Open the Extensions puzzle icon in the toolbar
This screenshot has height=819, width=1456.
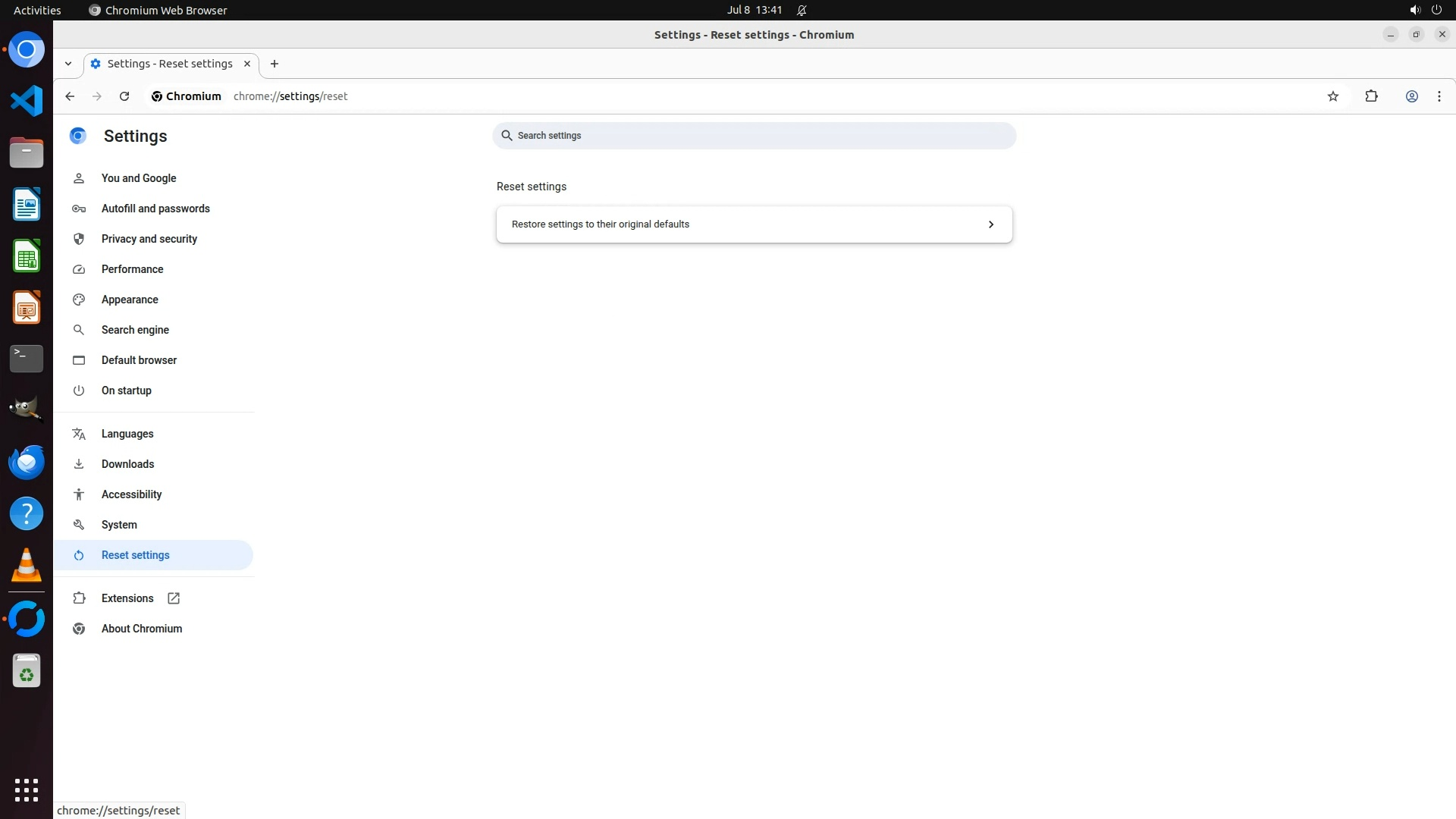[1371, 96]
